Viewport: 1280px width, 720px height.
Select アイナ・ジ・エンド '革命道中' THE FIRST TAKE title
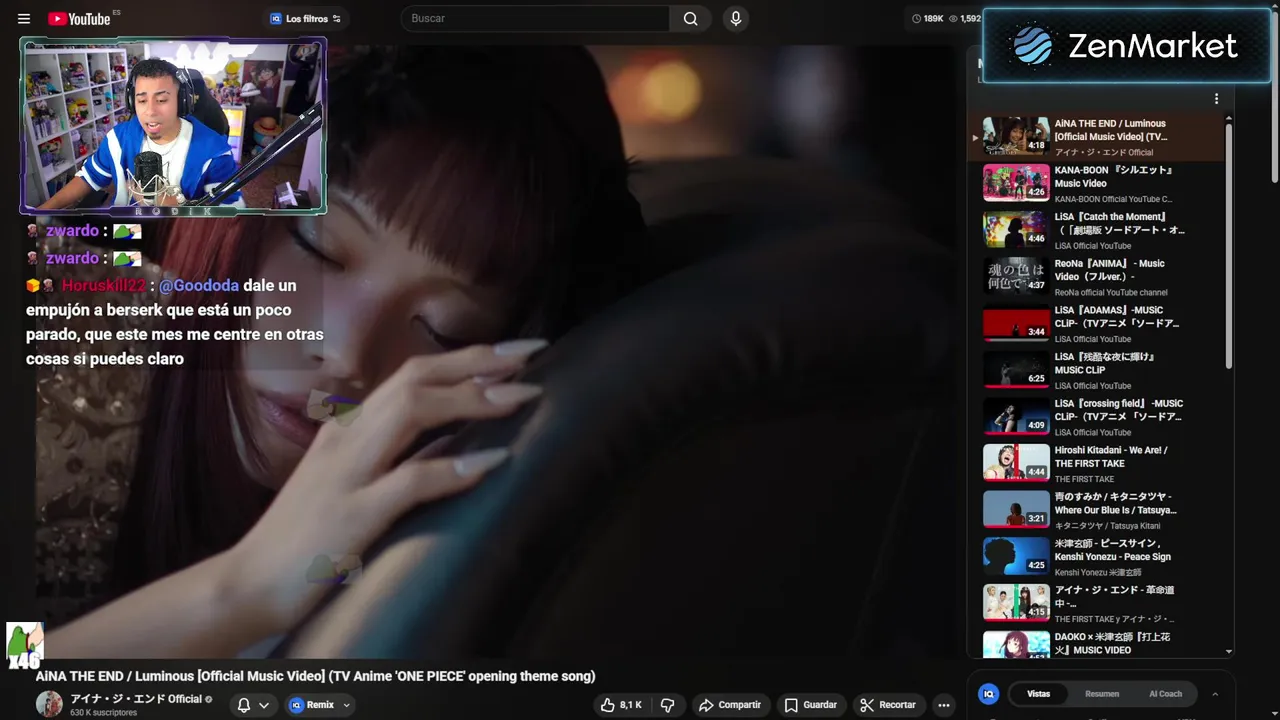[1114, 597]
